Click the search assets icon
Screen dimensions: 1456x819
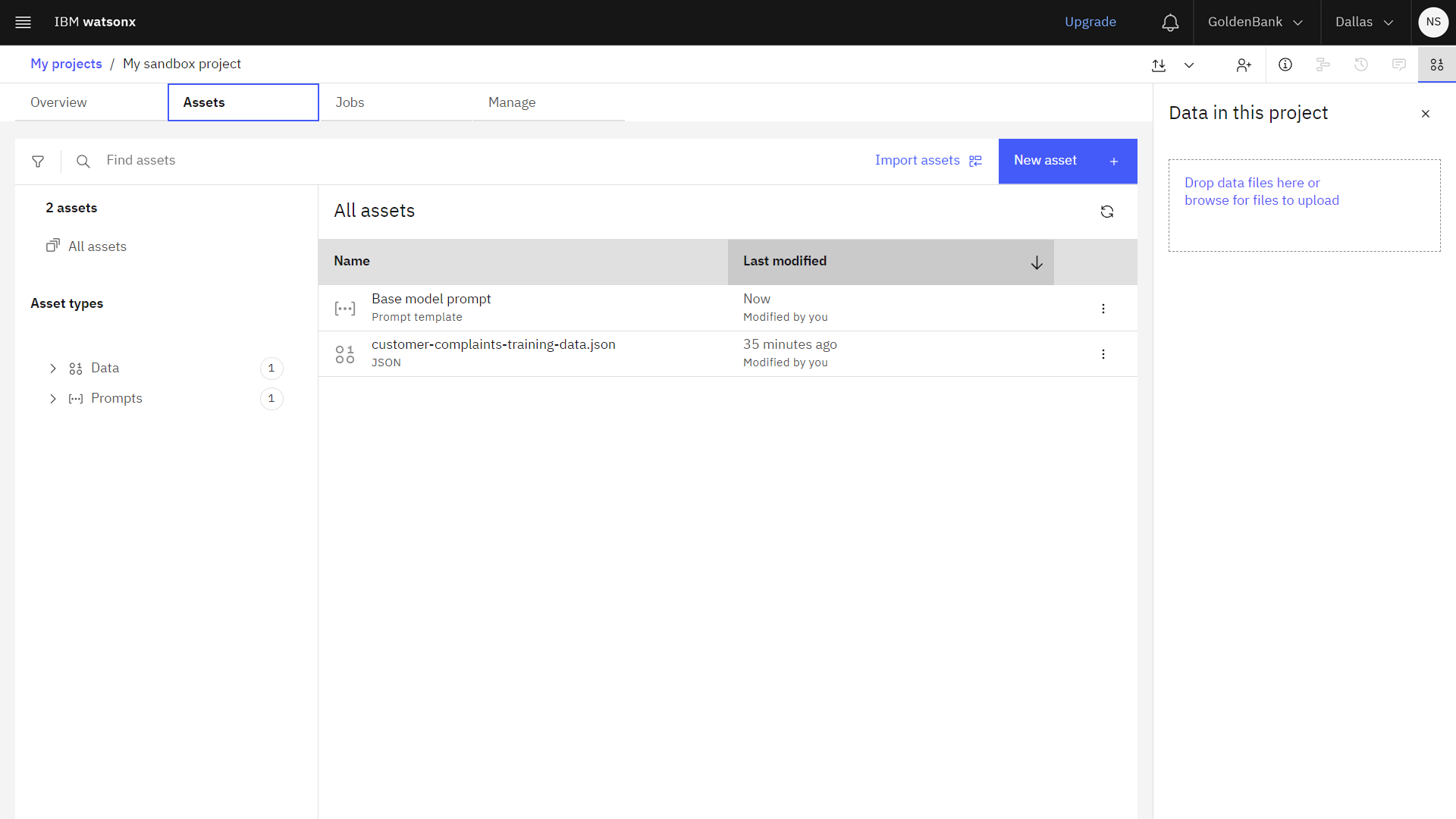point(84,161)
